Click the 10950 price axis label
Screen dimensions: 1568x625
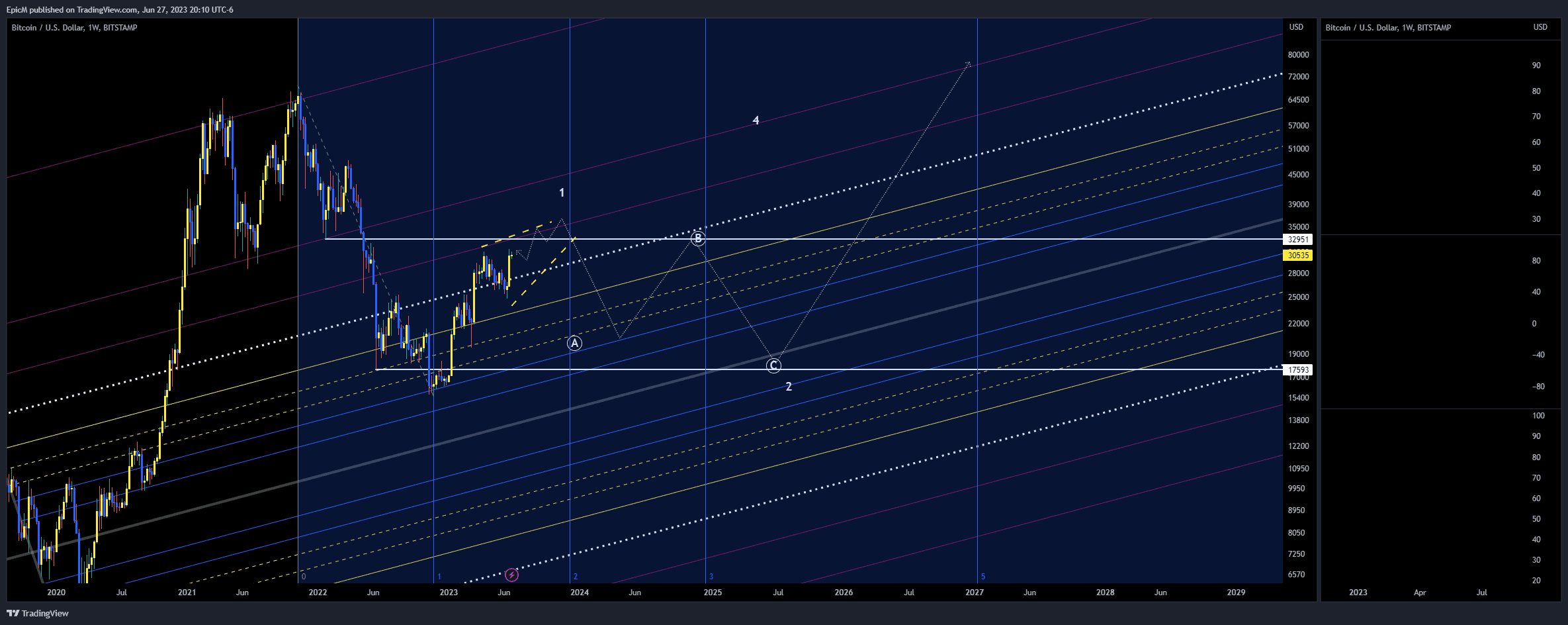pyautogui.click(x=1298, y=469)
